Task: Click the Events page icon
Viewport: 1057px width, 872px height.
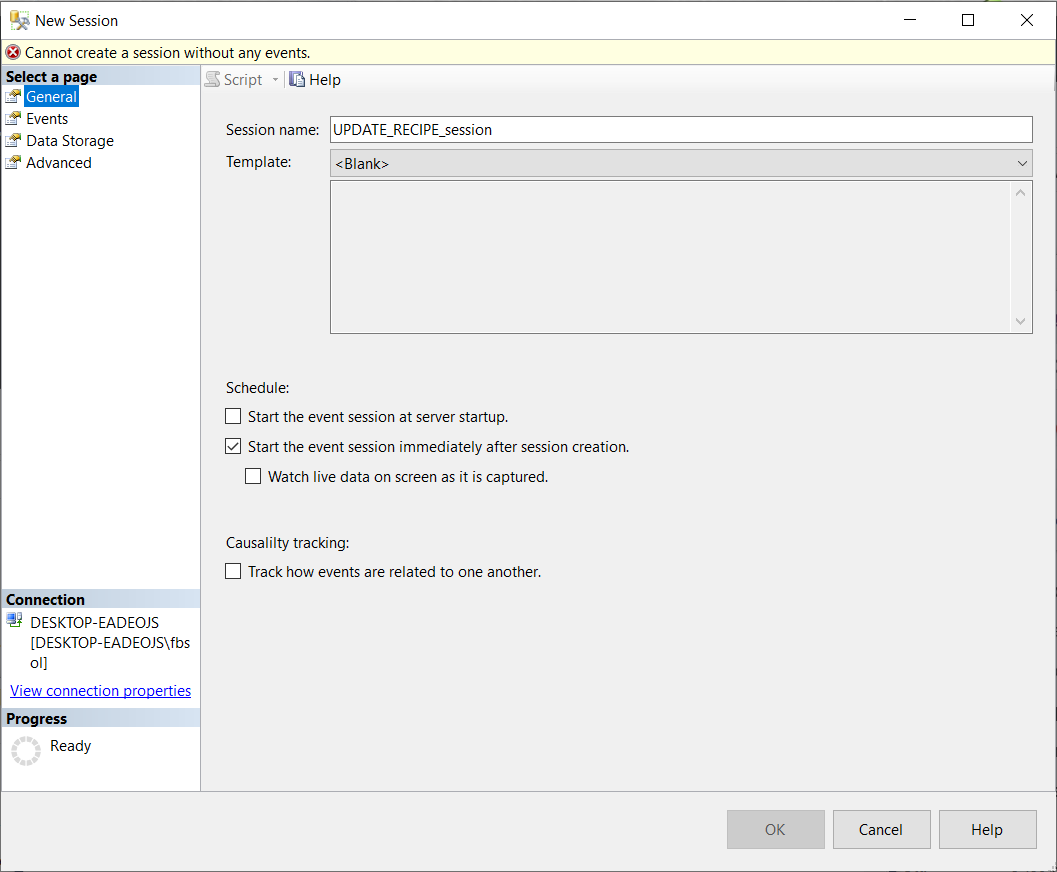Action: pos(13,119)
